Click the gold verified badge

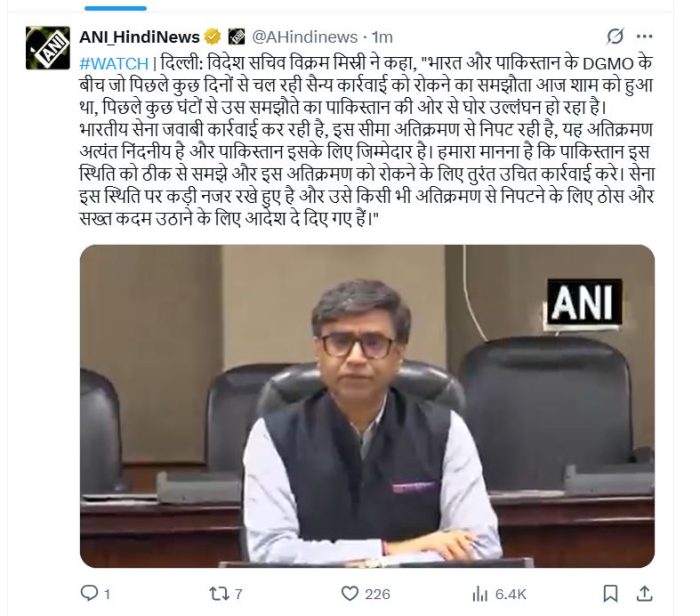point(212,37)
